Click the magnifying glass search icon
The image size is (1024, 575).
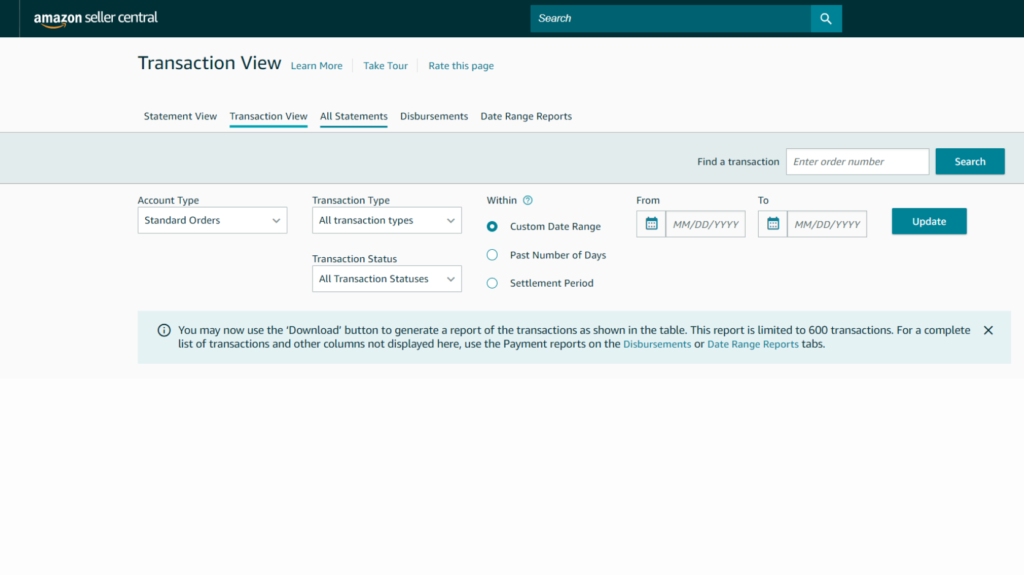pos(826,18)
